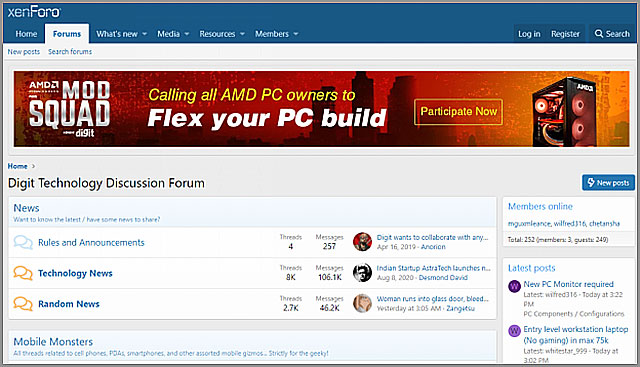Screen dimensions: 640x367
Task: Click the blue New posts button
Action: tap(608, 183)
